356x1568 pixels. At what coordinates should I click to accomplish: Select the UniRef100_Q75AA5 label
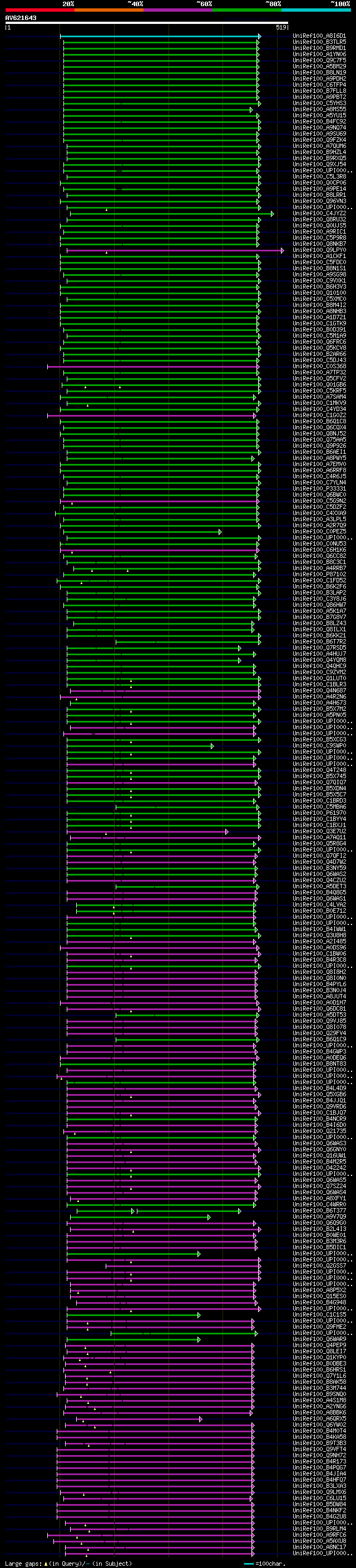pyautogui.click(x=319, y=439)
